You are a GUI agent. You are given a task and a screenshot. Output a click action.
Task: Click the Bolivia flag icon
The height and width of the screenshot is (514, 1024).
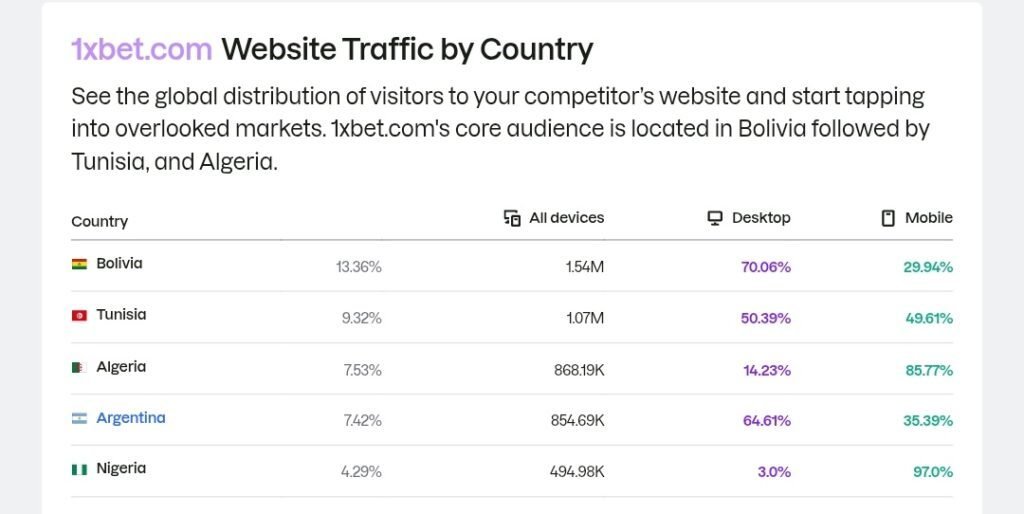pyautogui.click(x=79, y=264)
